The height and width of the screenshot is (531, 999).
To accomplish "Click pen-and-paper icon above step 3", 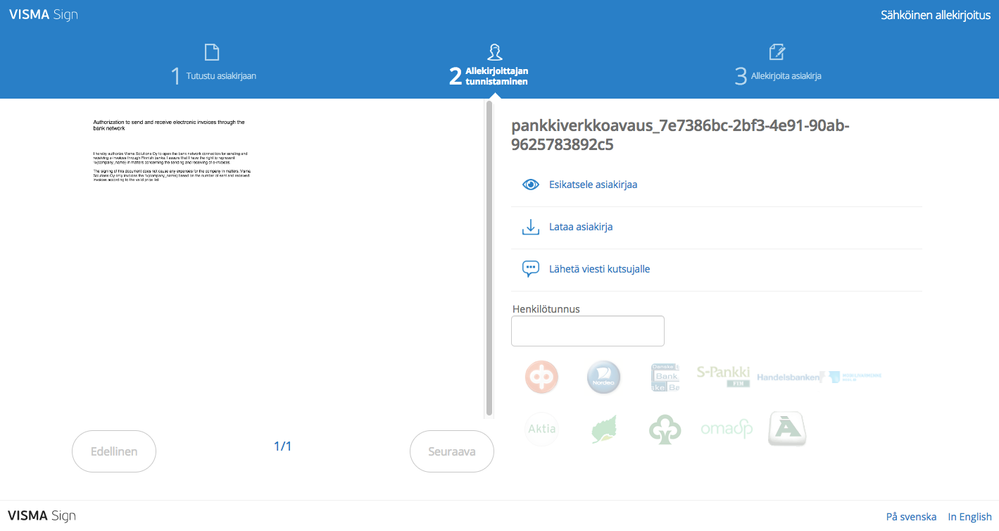I will 777,52.
